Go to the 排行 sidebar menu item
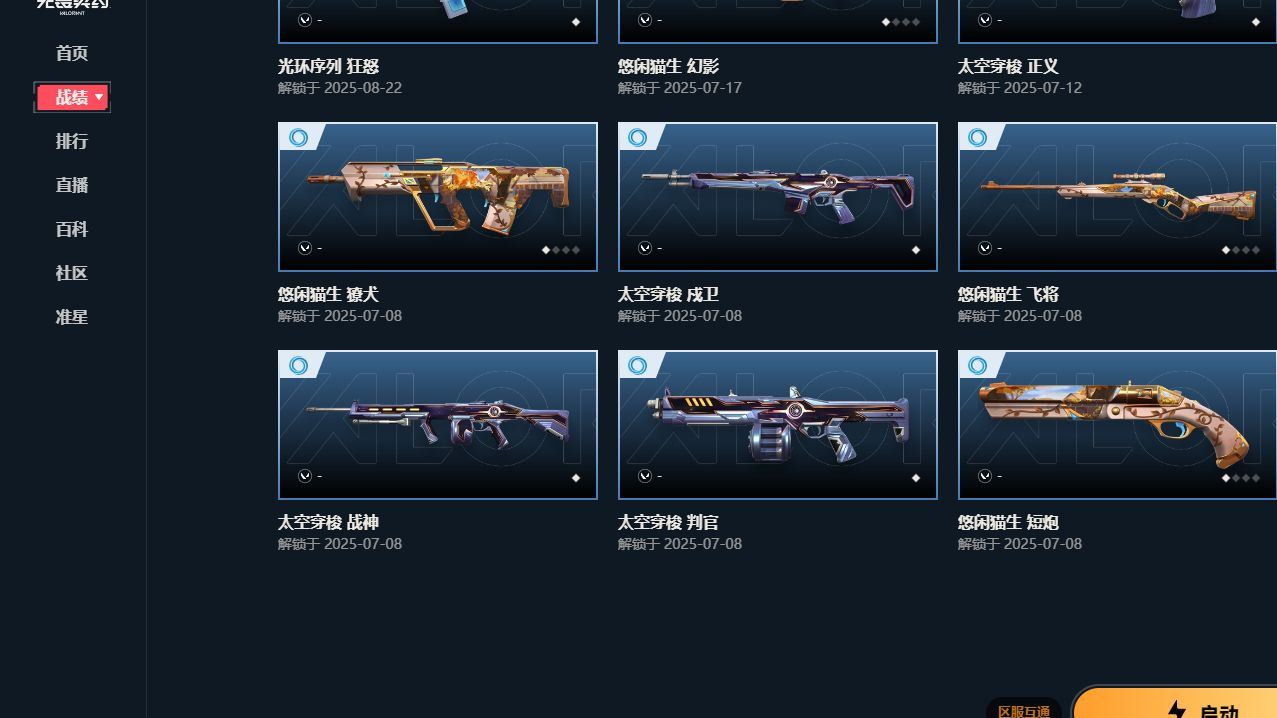This screenshot has height=718, width=1277. [72, 141]
